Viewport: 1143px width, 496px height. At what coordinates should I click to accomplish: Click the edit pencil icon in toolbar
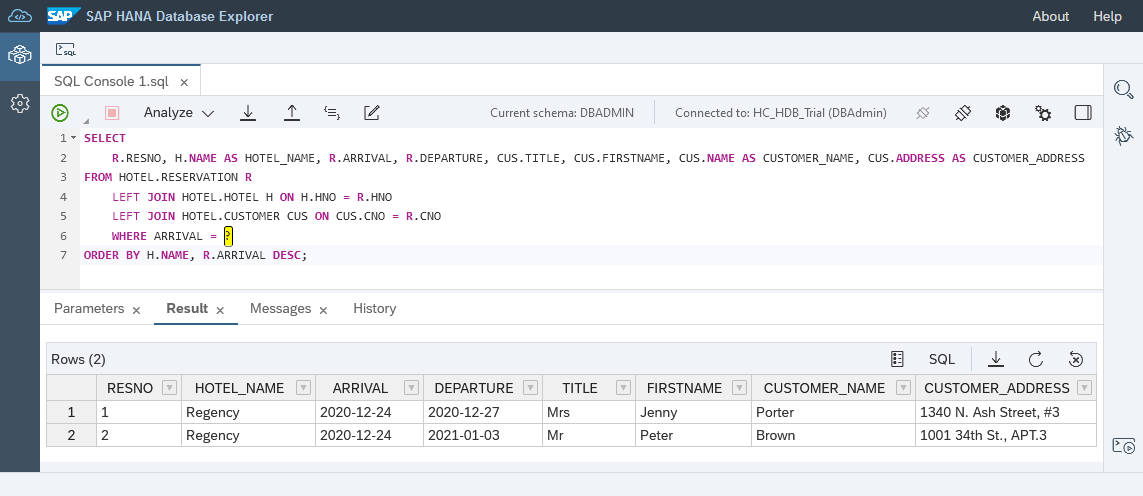tap(372, 112)
